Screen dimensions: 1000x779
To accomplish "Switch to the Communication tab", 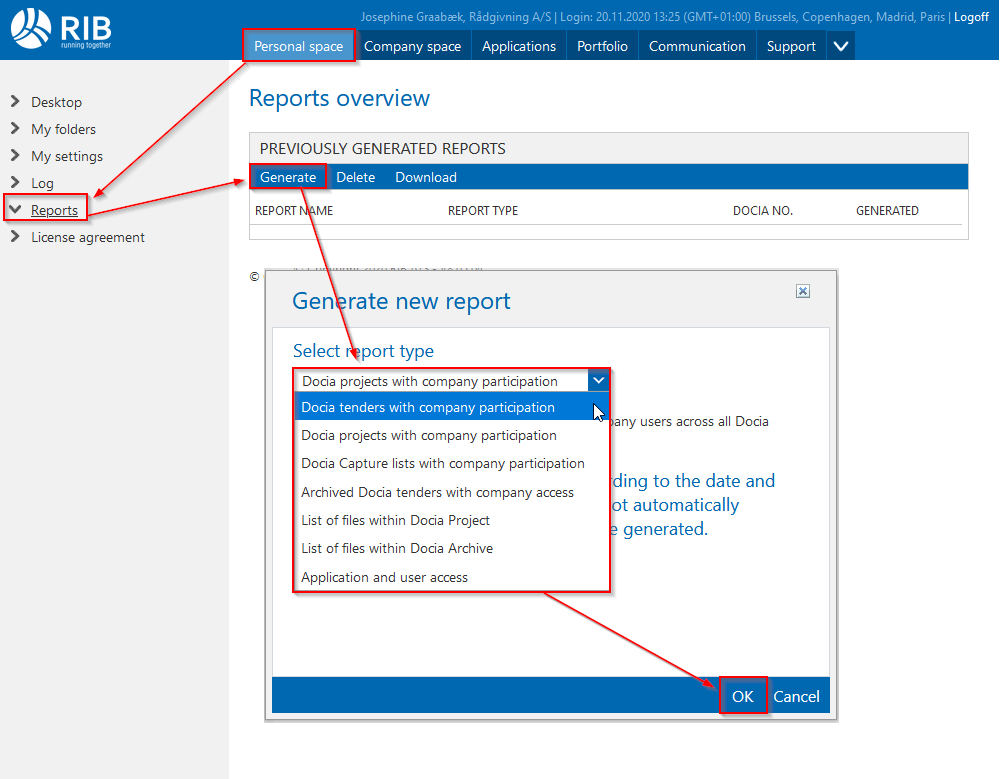I will [x=697, y=46].
